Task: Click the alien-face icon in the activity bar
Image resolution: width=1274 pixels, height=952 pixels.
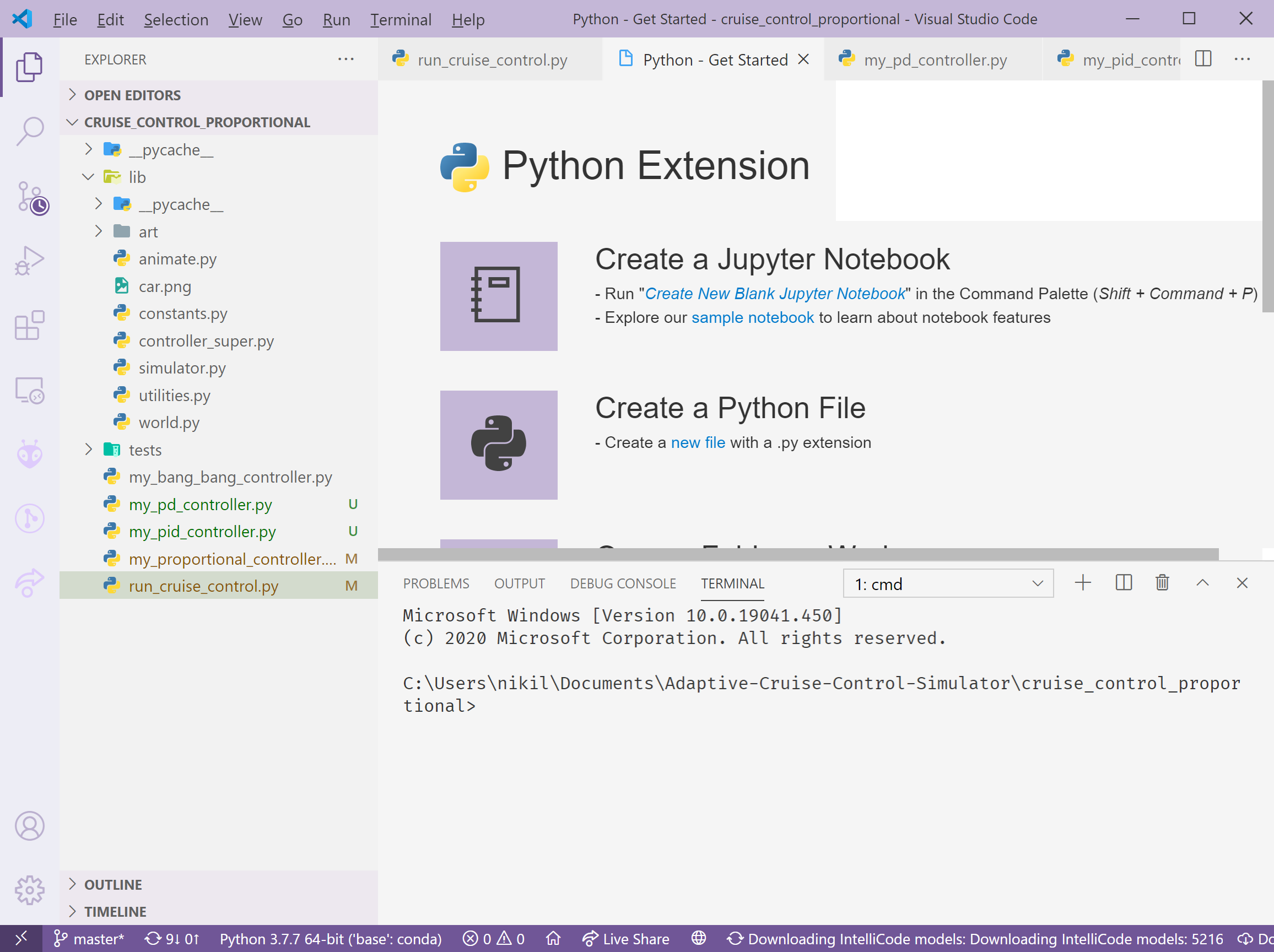Action: [29, 455]
